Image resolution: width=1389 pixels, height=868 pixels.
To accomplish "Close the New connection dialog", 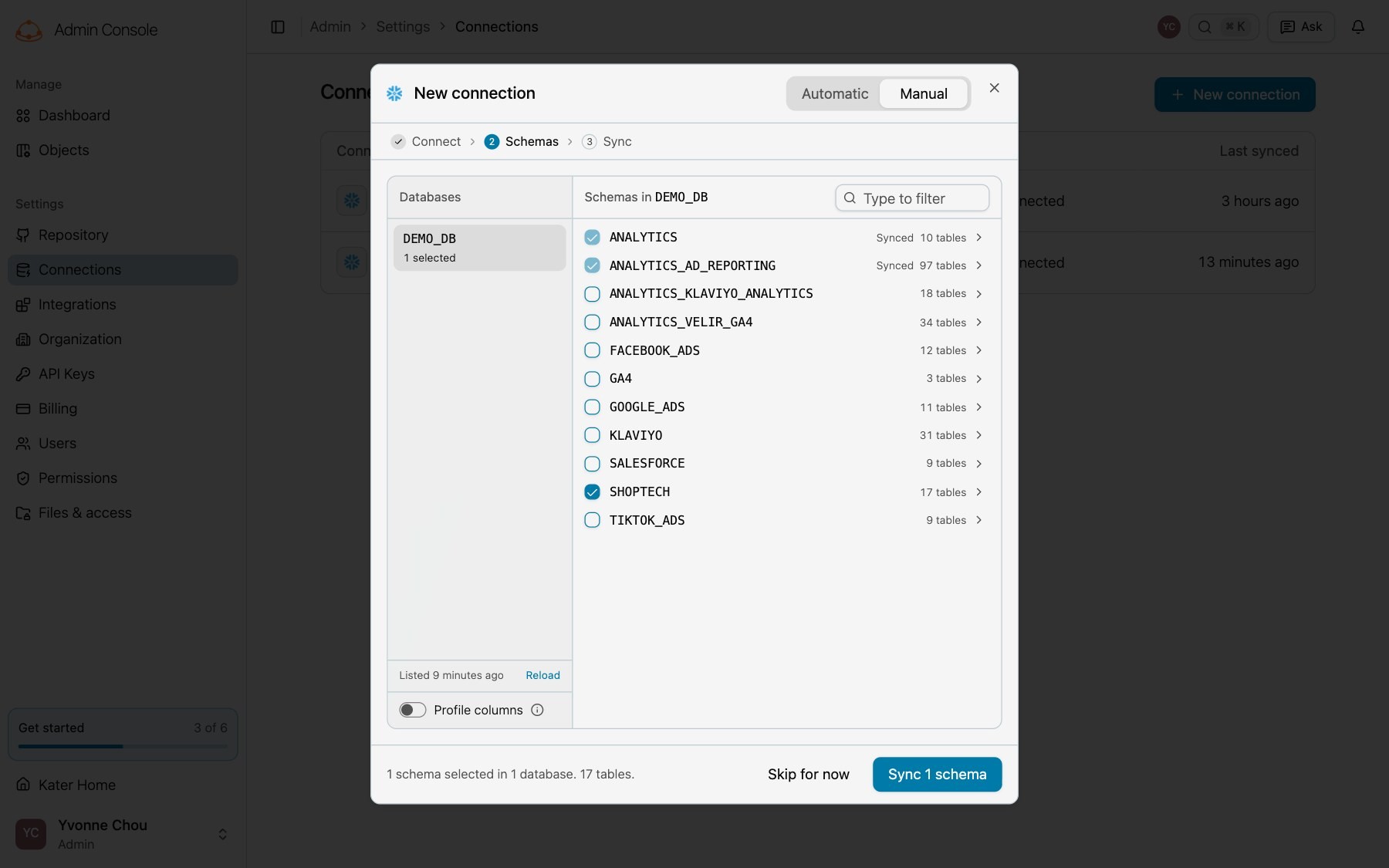I will 995,88.
